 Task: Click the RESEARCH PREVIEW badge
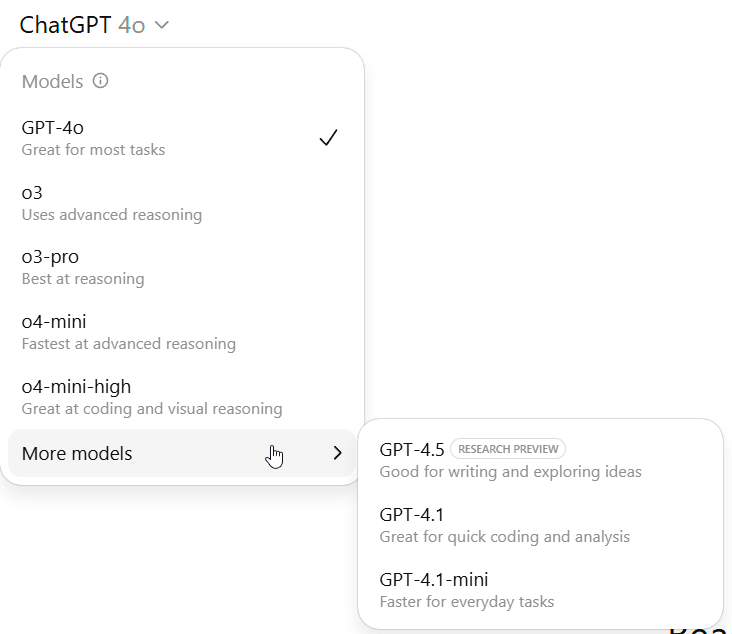pyautogui.click(x=508, y=449)
